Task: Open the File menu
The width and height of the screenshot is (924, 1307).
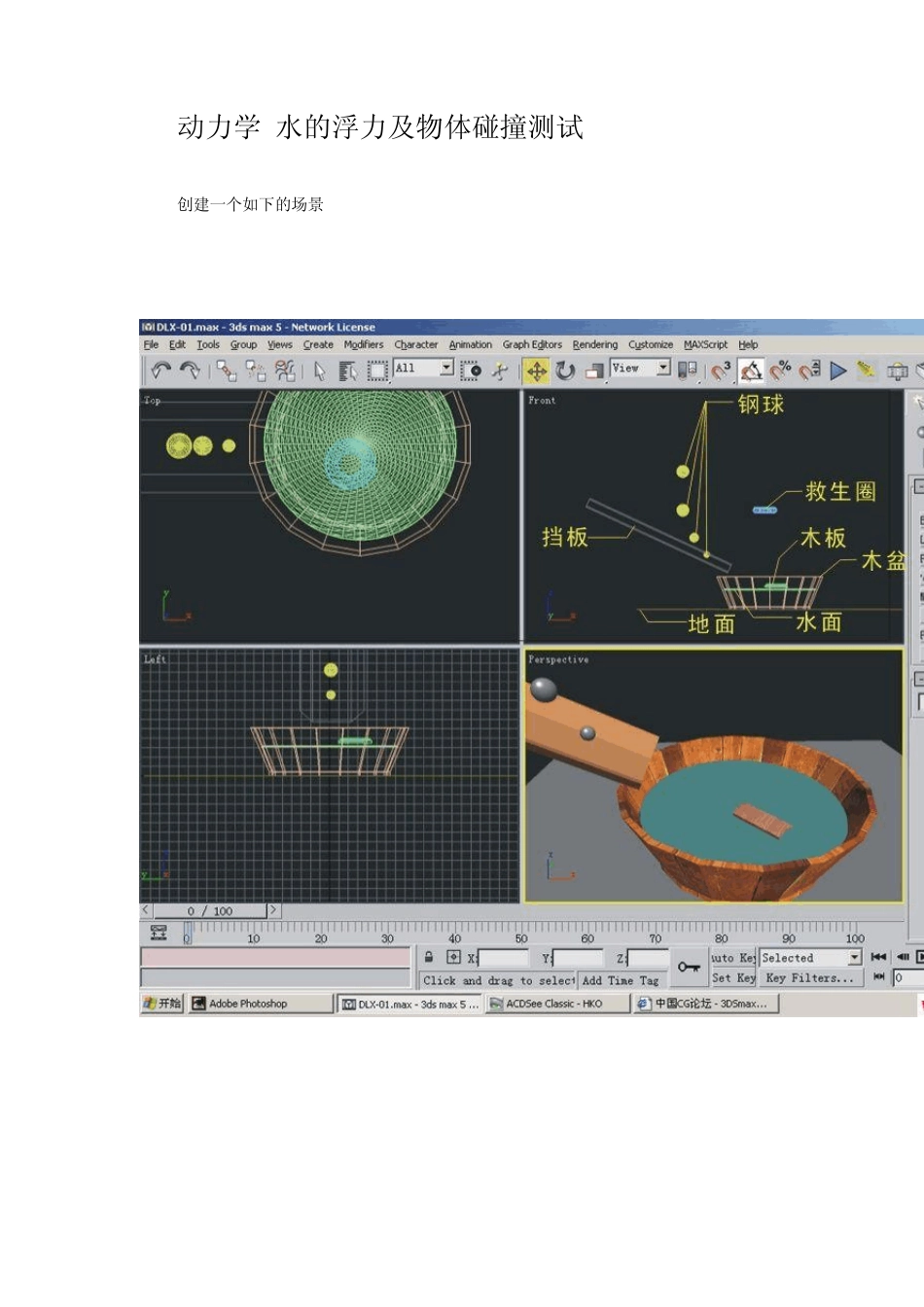Action: tap(151, 344)
